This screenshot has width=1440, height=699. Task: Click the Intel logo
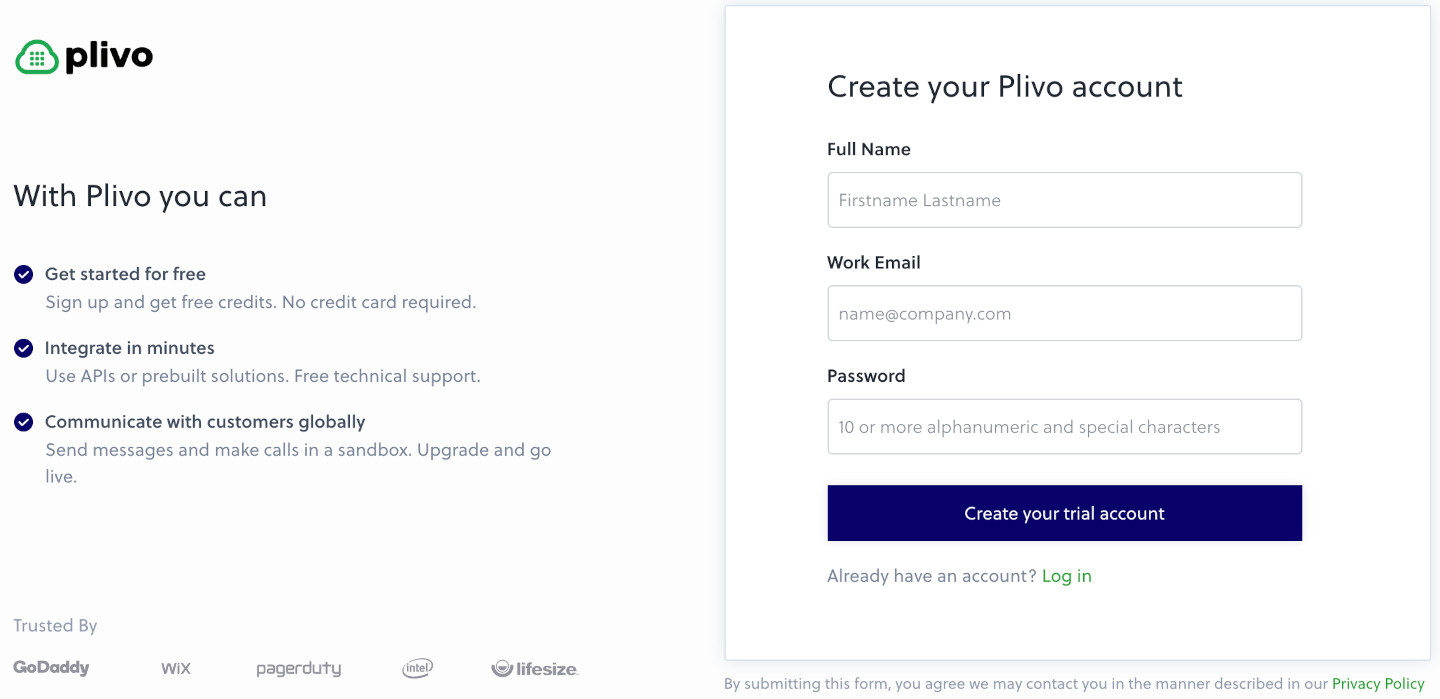coord(417,668)
